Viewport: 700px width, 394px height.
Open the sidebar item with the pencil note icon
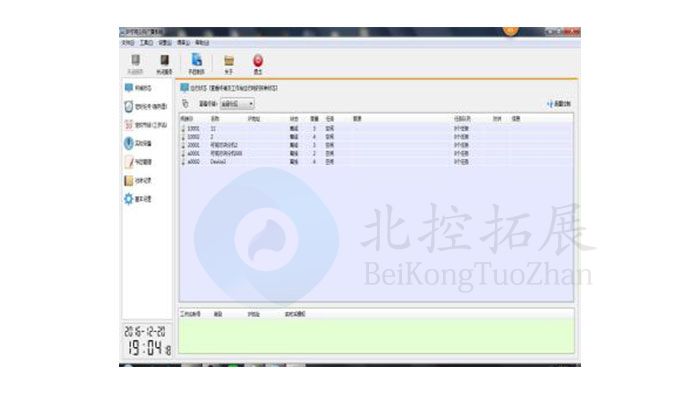tap(138, 162)
